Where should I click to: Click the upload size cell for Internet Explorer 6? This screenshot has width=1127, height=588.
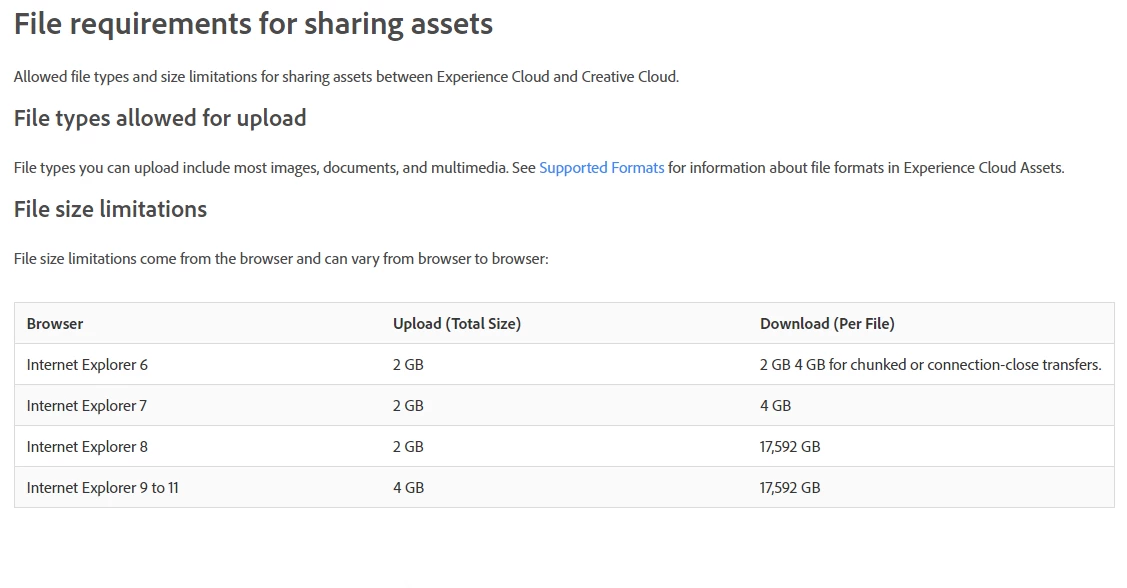click(x=408, y=365)
